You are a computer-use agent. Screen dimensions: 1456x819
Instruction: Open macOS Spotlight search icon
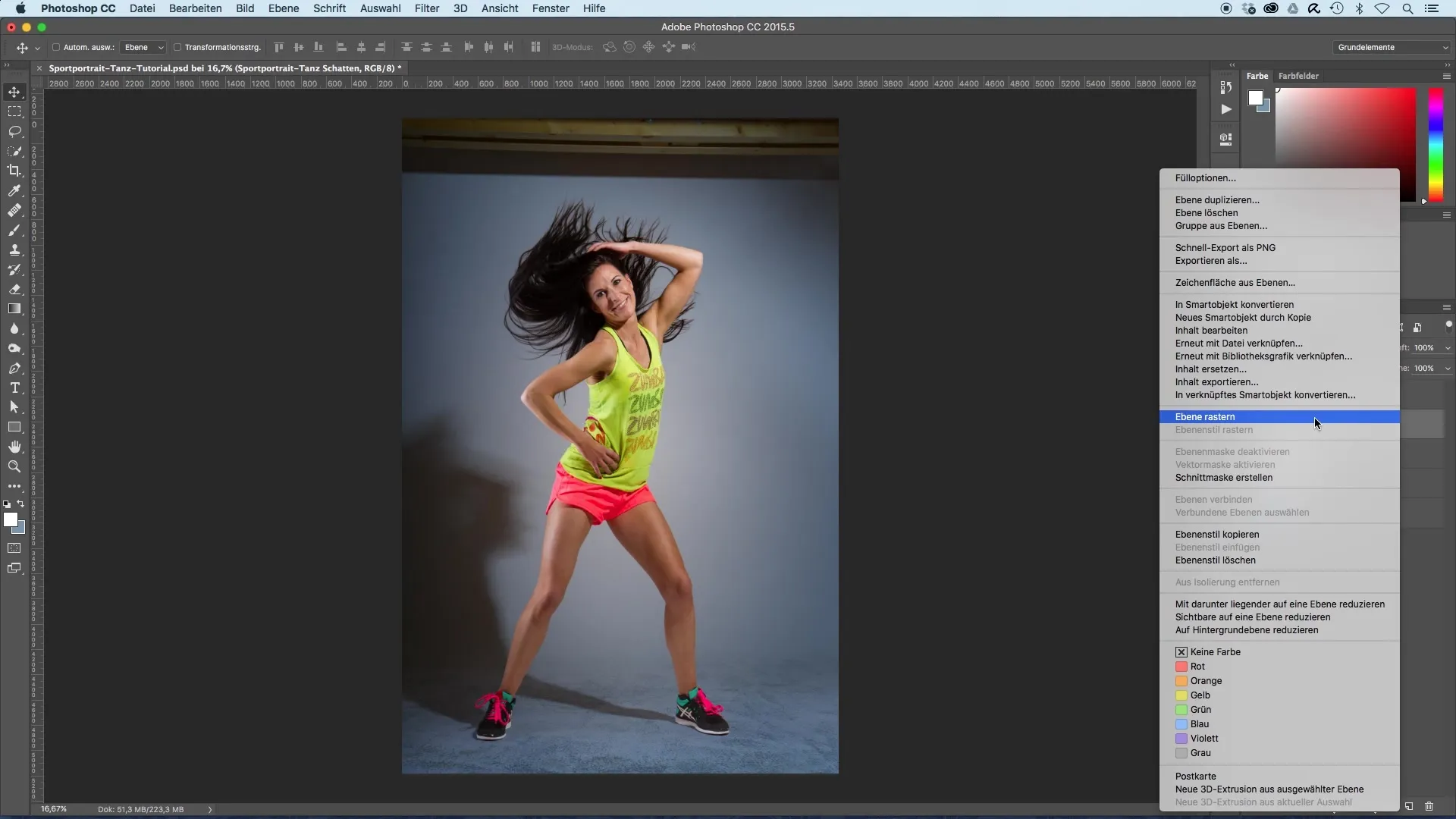(x=1407, y=8)
